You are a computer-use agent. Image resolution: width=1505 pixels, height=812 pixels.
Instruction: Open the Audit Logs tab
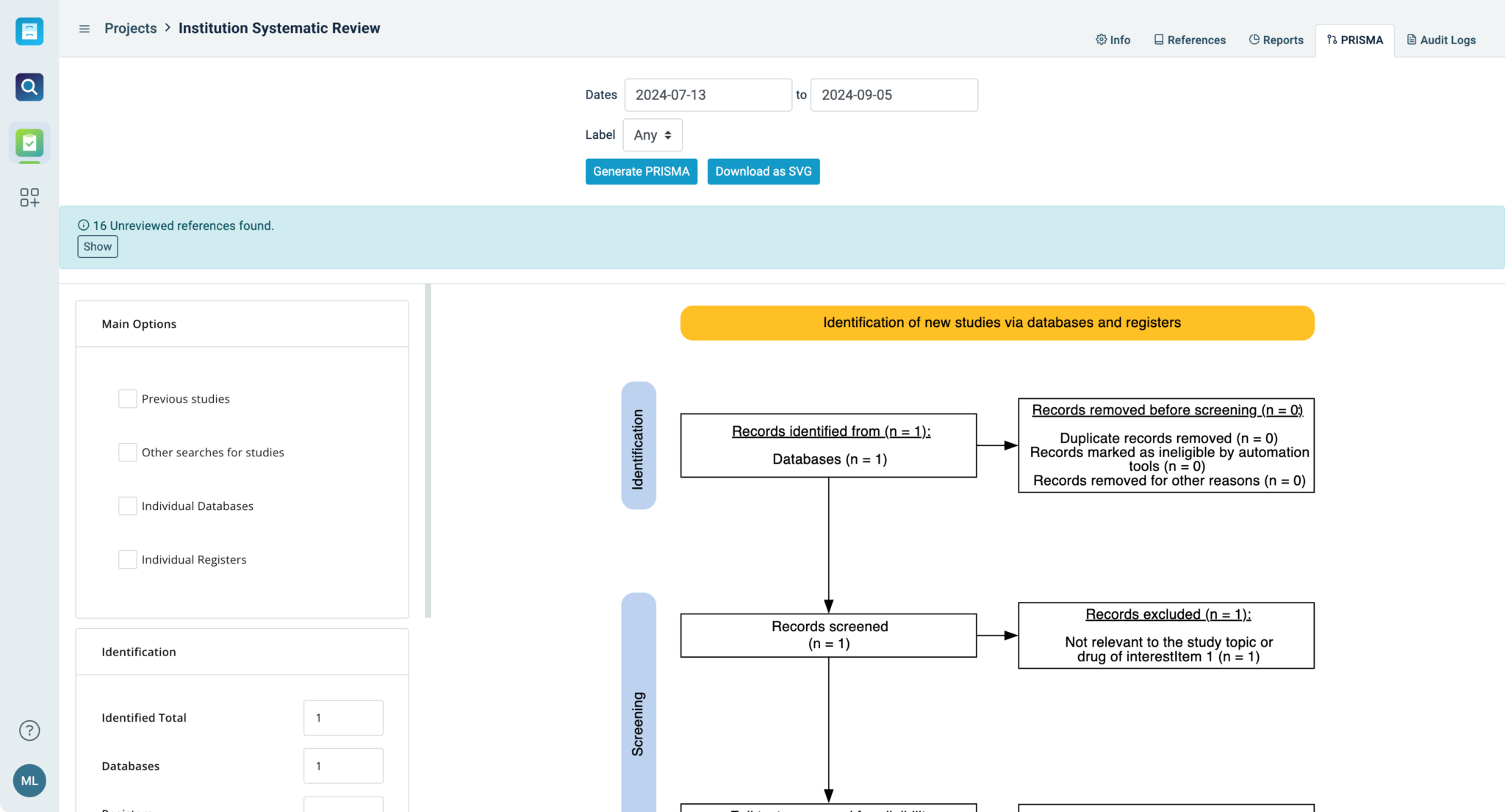[x=1440, y=40]
